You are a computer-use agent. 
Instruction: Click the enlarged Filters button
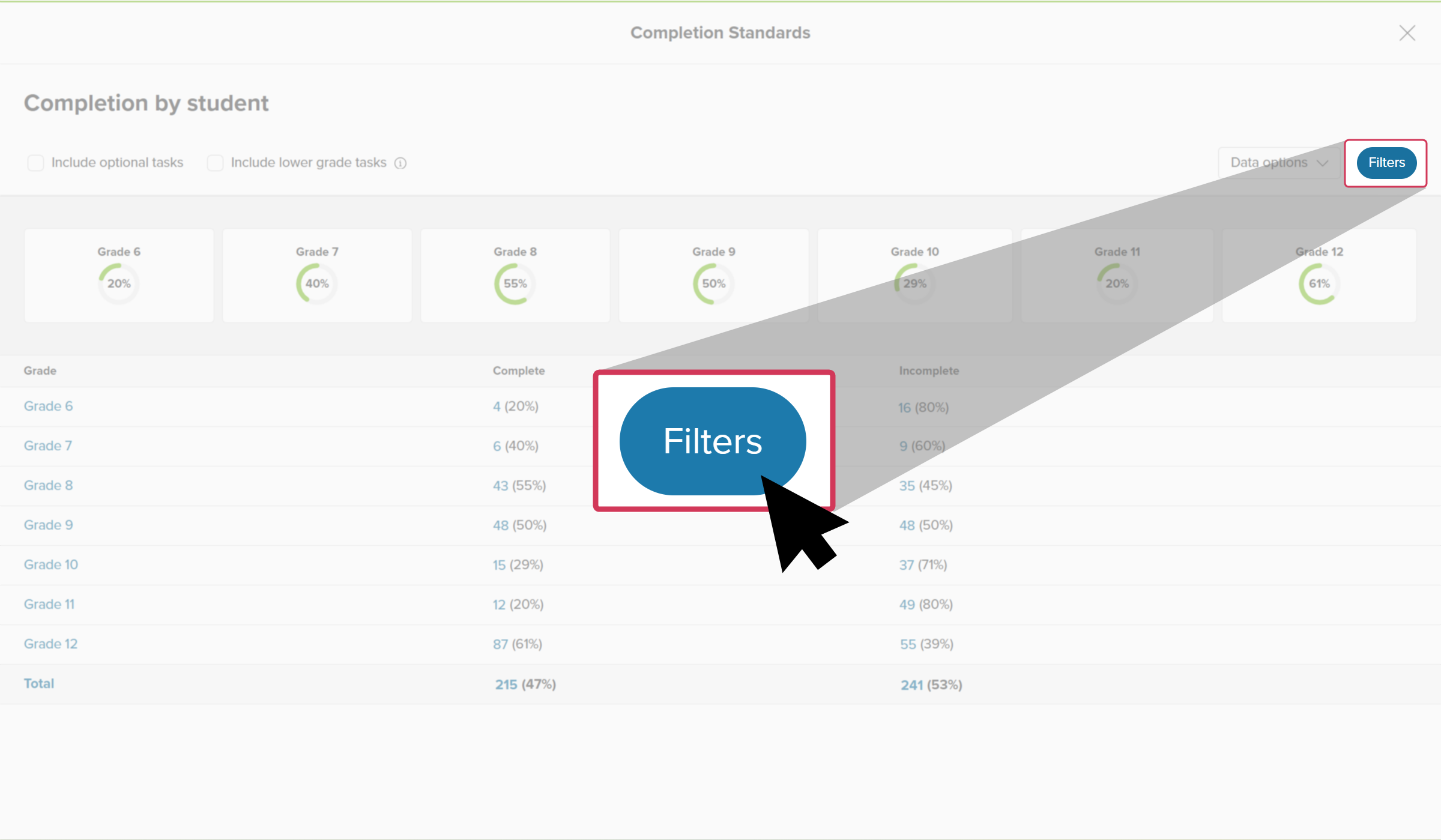click(712, 440)
